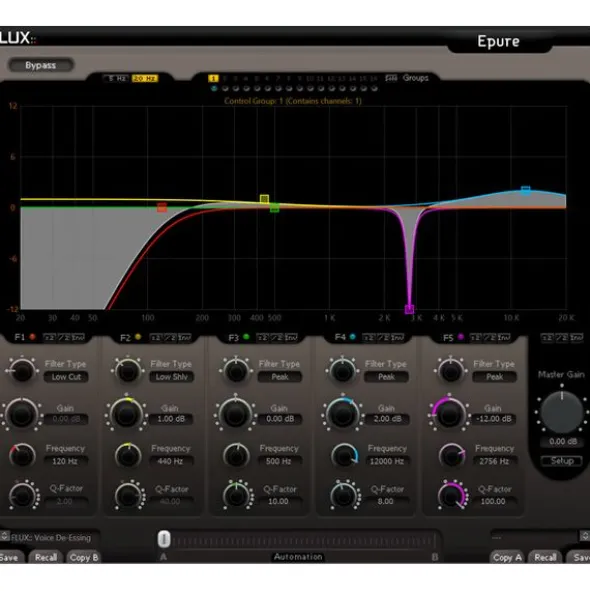Click the x2 button for band F2
Screen dimensions: 590x591
(x=156, y=337)
